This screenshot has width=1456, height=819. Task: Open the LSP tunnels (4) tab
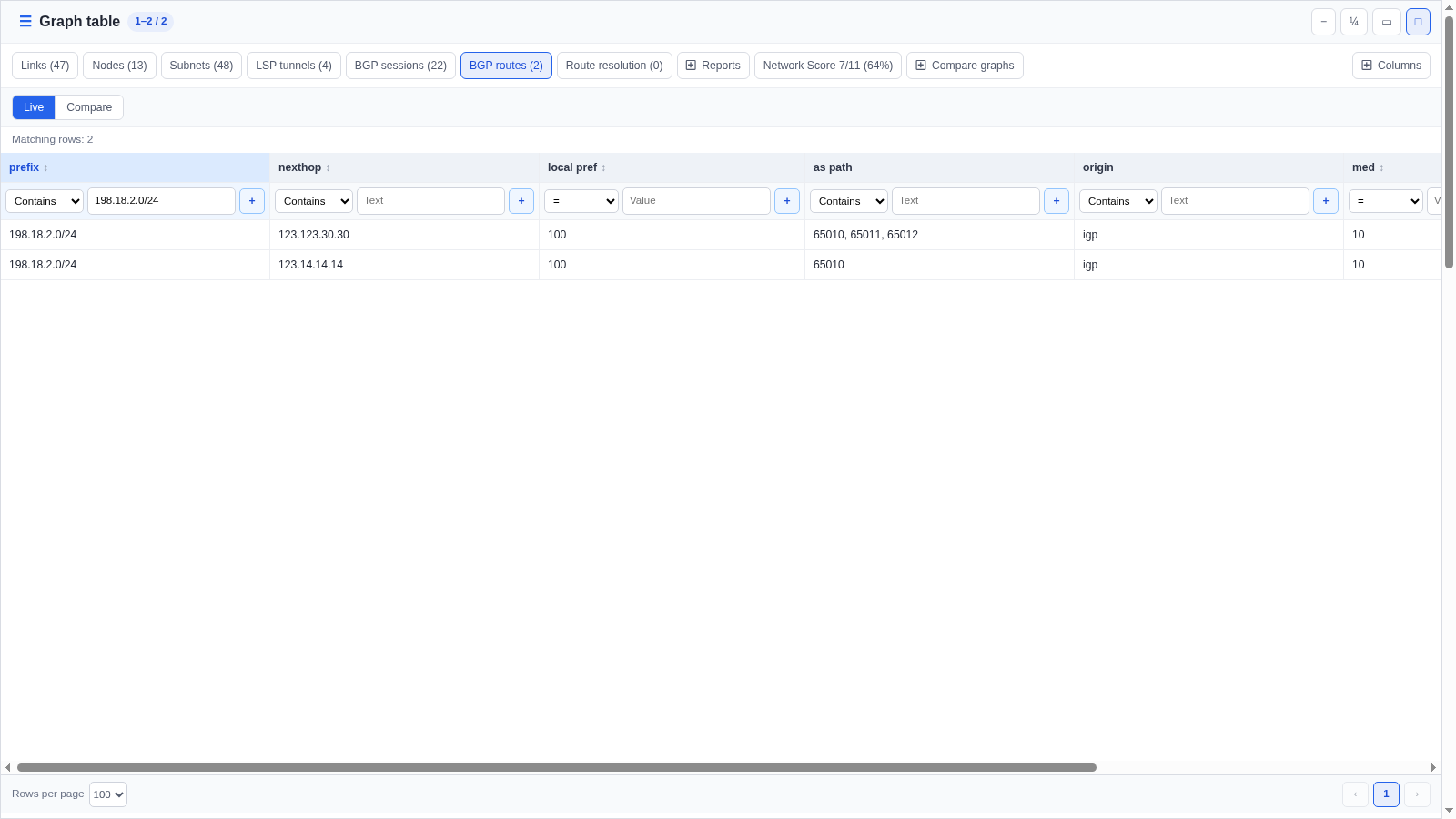click(x=294, y=66)
